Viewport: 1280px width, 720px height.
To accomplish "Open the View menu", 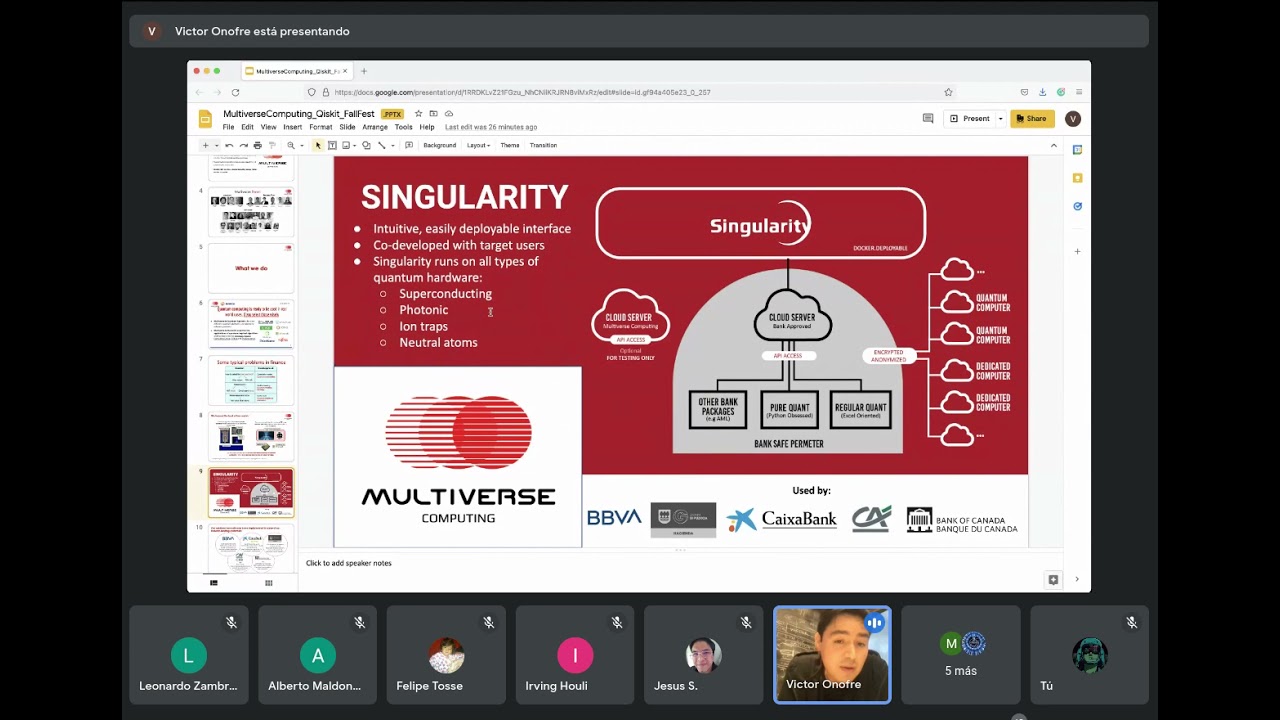I will coord(268,127).
